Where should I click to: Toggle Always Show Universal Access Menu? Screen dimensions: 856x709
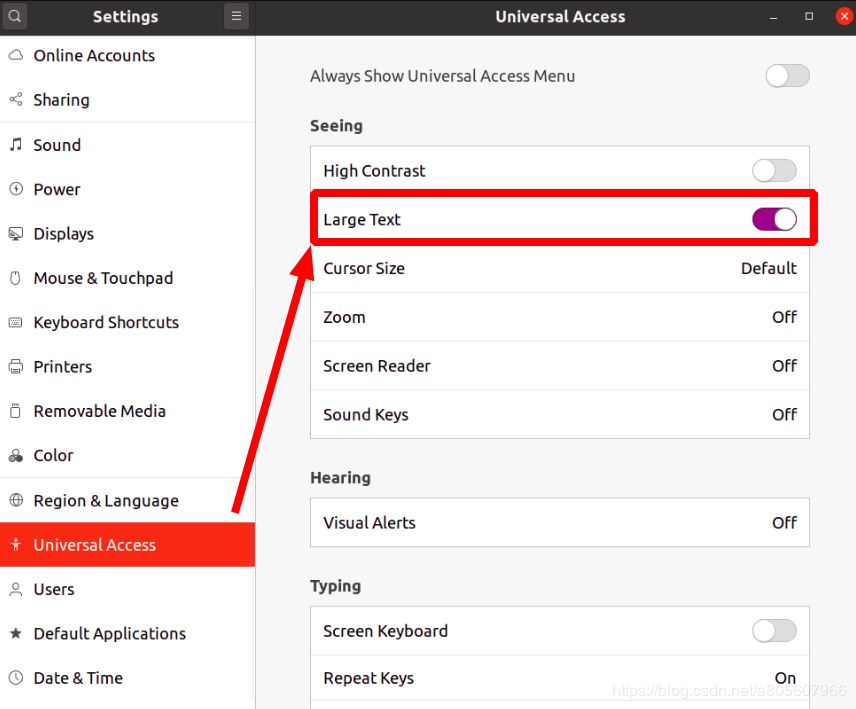[x=787, y=76]
